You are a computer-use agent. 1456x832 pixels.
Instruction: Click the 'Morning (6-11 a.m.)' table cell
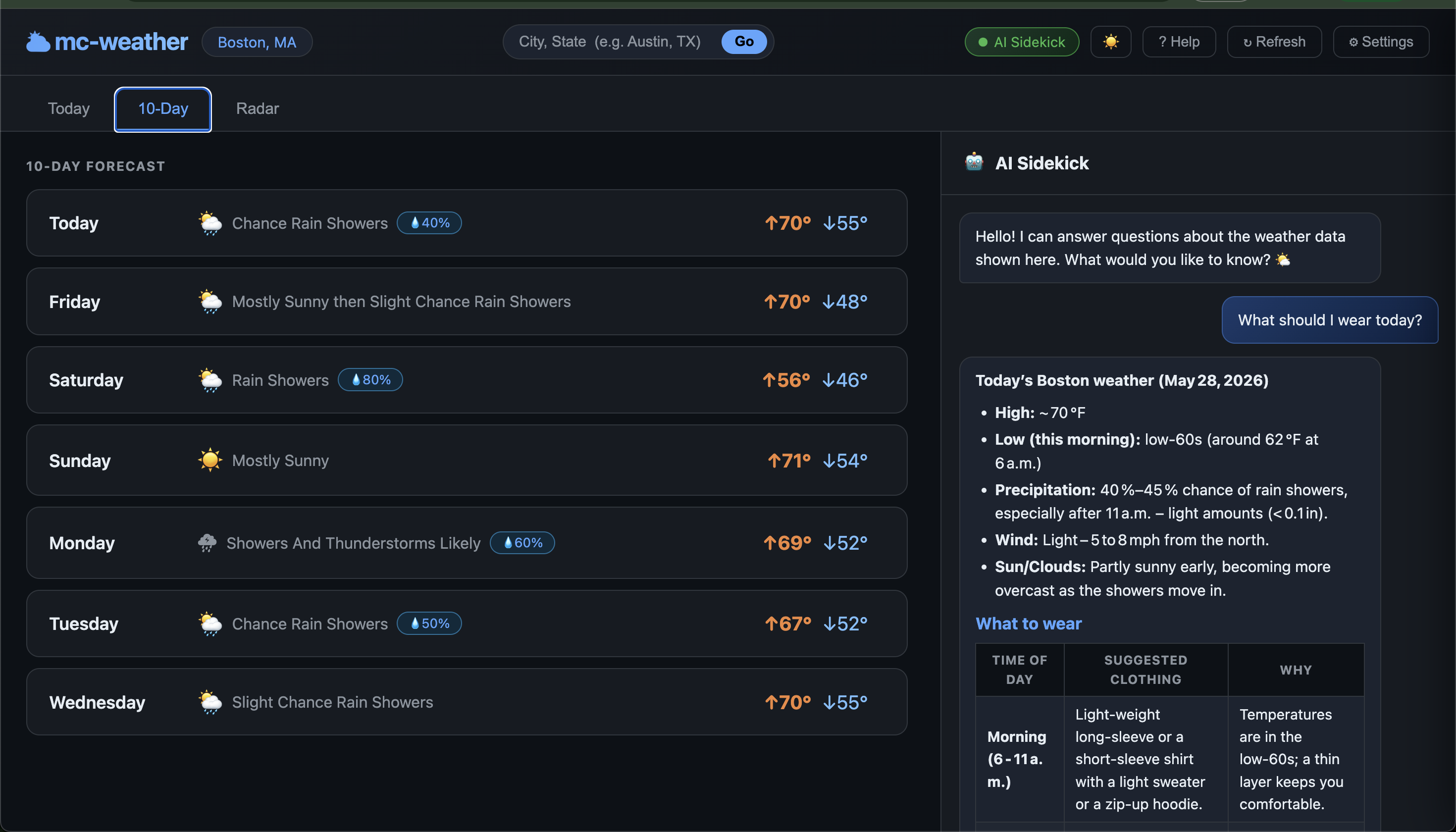click(1019, 759)
